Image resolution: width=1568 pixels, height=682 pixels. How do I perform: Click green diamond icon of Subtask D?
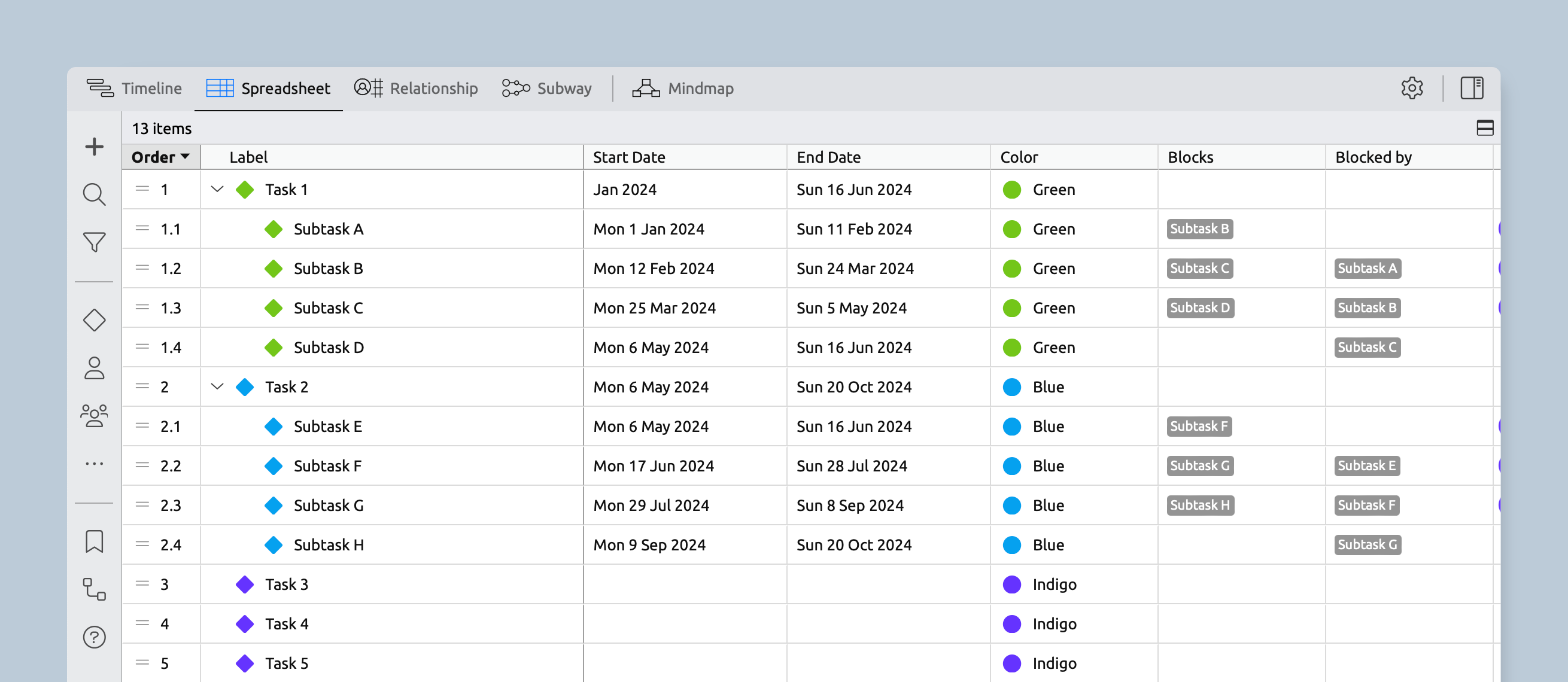click(x=274, y=348)
